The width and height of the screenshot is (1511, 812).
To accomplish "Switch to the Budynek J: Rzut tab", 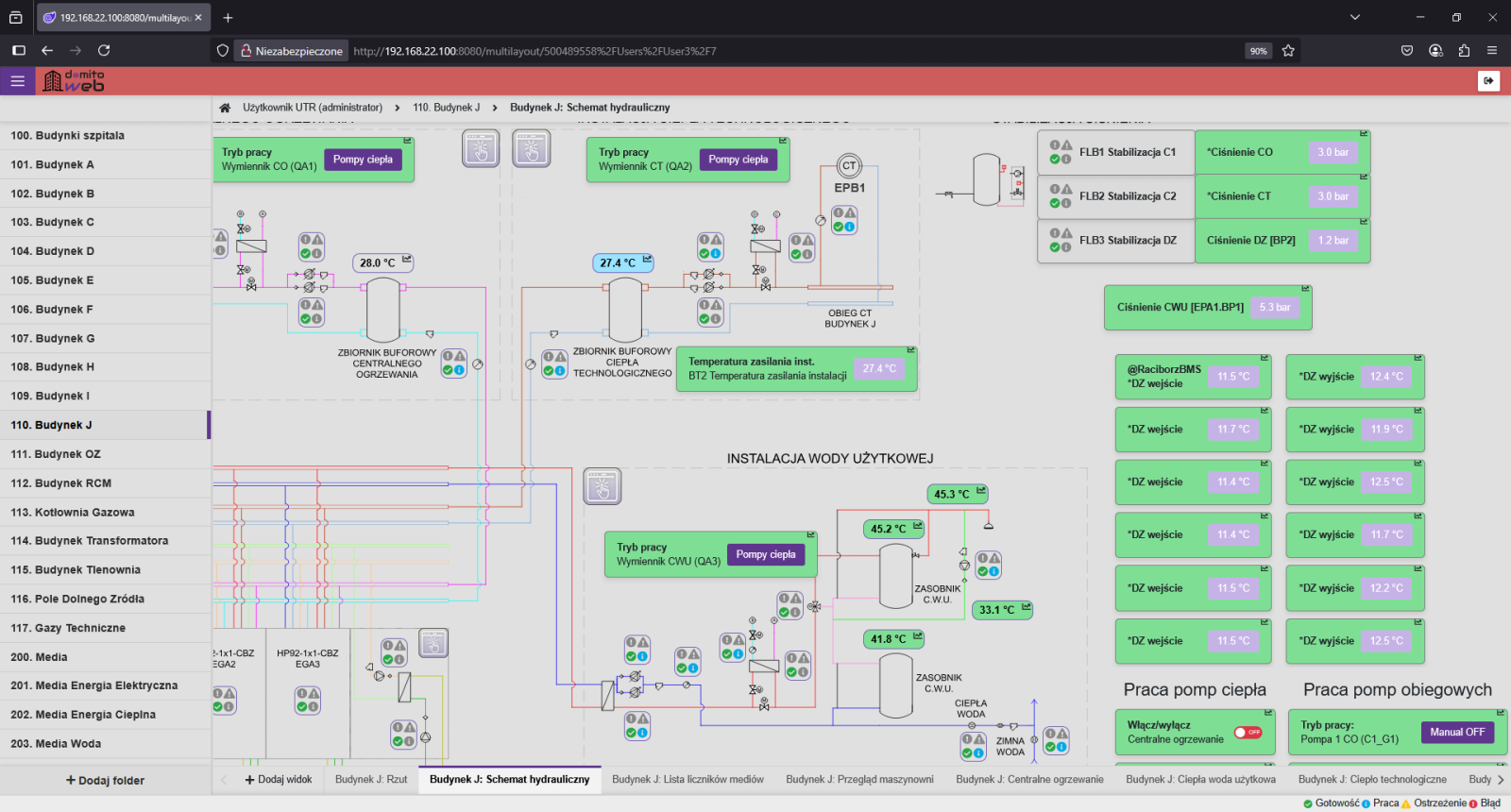I will (x=371, y=780).
